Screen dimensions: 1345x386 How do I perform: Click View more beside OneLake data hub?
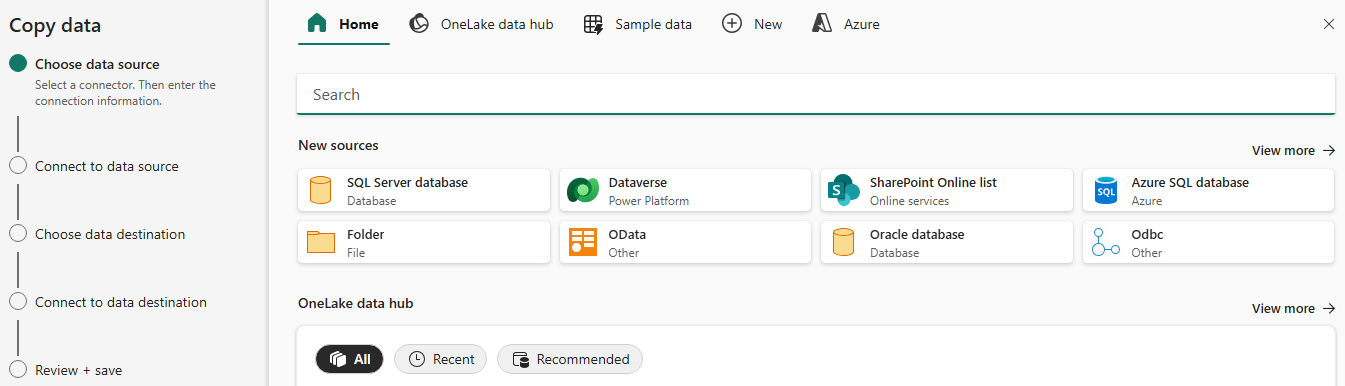click(1293, 308)
